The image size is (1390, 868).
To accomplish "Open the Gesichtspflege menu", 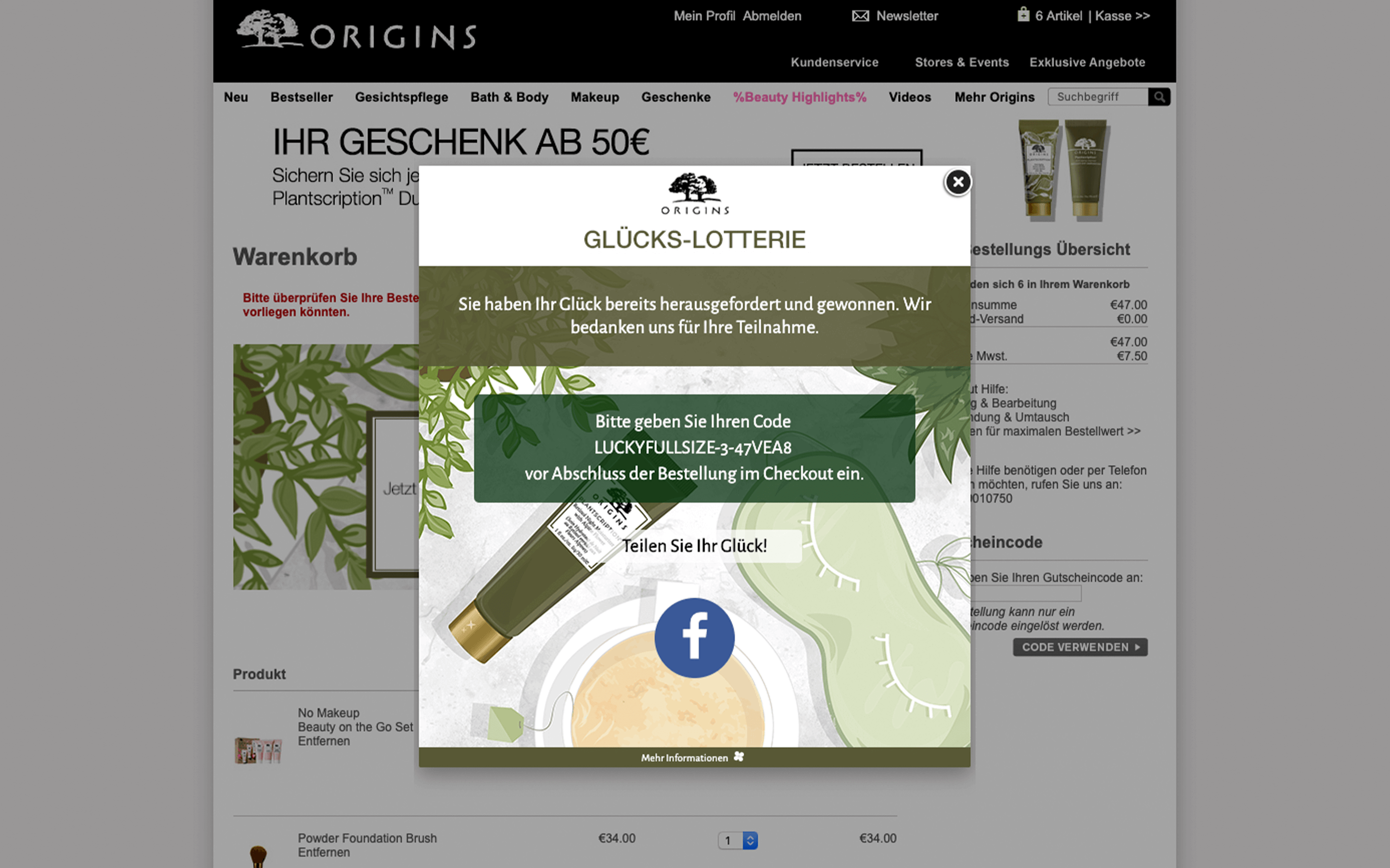I will click(402, 97).
